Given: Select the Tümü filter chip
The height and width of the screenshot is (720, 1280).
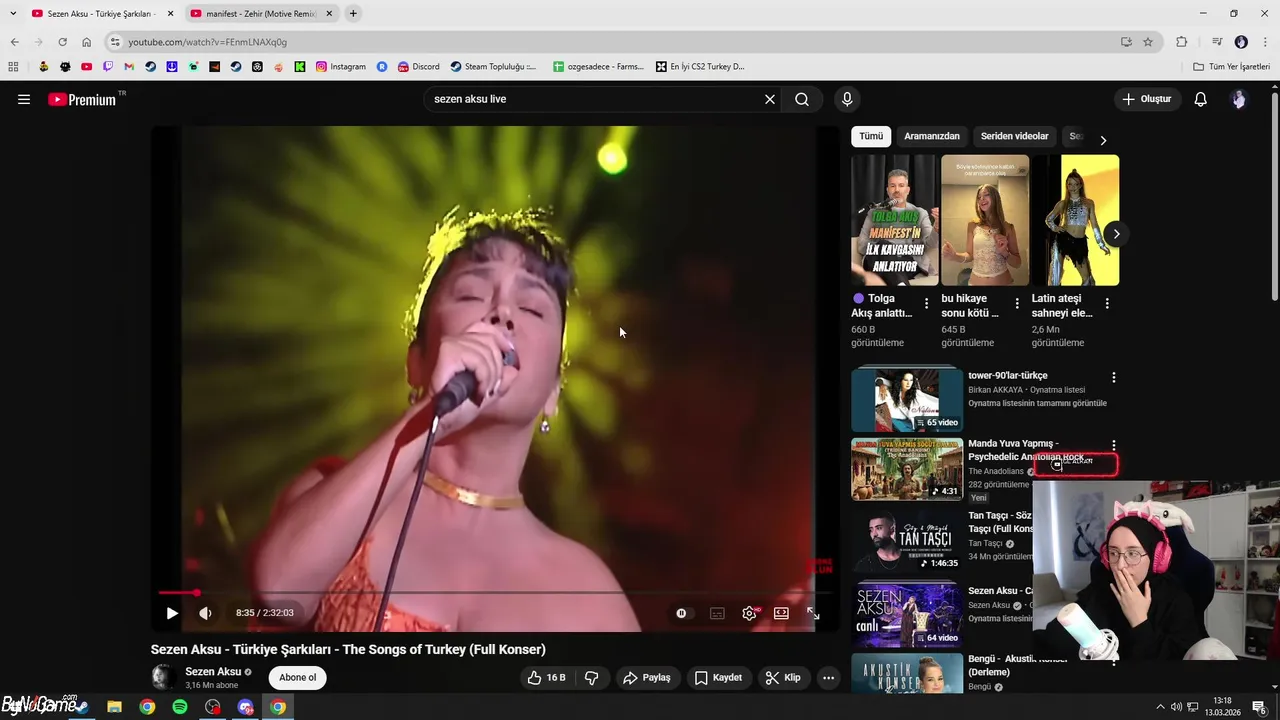Looking at the screenshot, I should click(x=871, y=136).
